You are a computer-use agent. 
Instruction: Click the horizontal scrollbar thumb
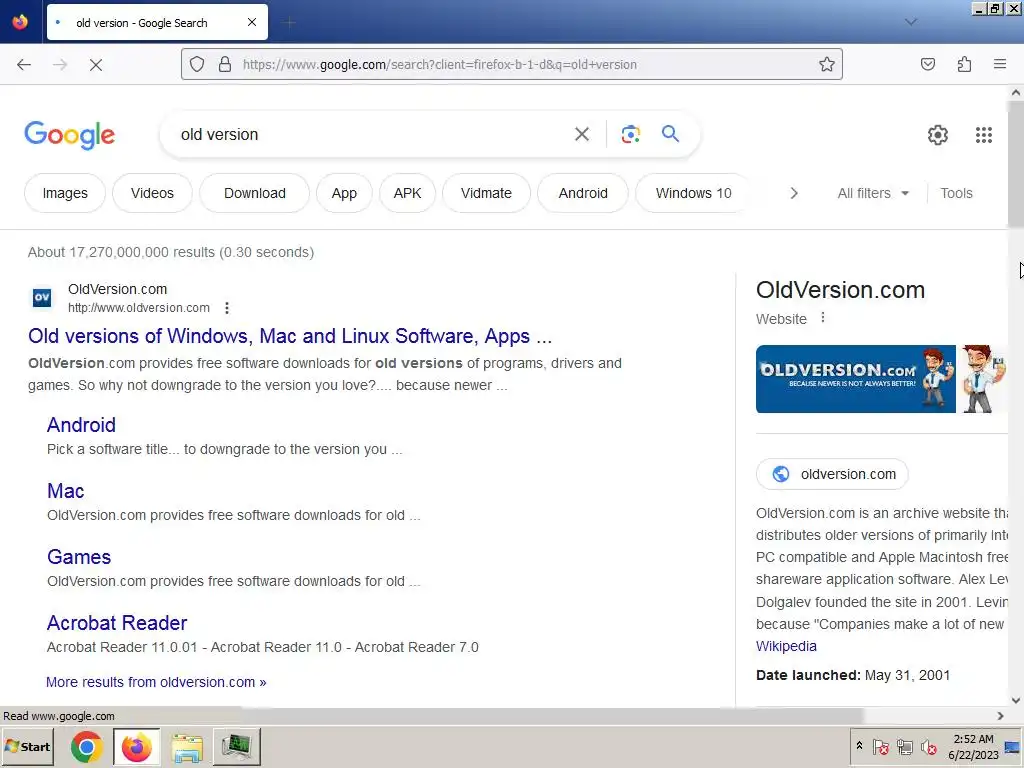pos(552,716)
